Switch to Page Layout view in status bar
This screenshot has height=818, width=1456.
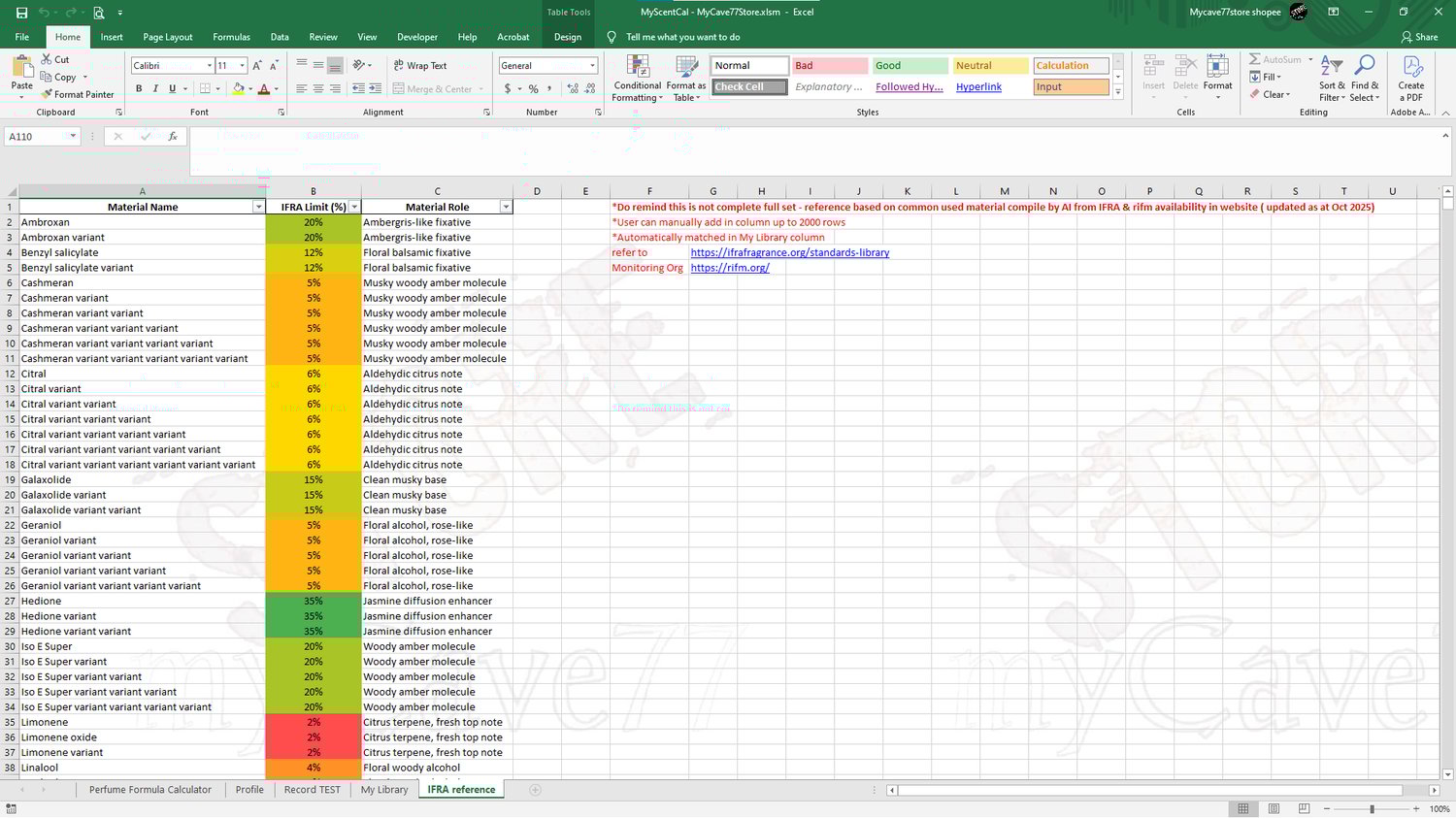click(x=1274, y=808)
